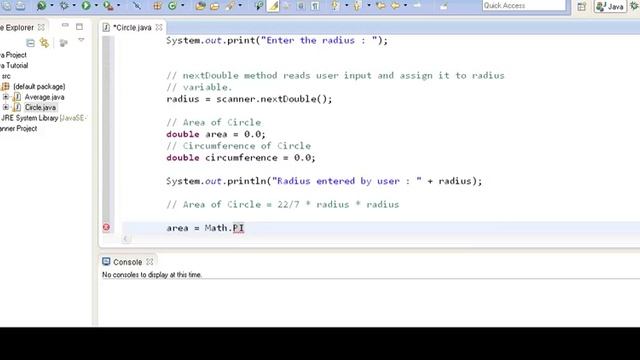Toggle Block Selection Mode icon
This screenshot has width=640, height=360.
tap(301, 5)
